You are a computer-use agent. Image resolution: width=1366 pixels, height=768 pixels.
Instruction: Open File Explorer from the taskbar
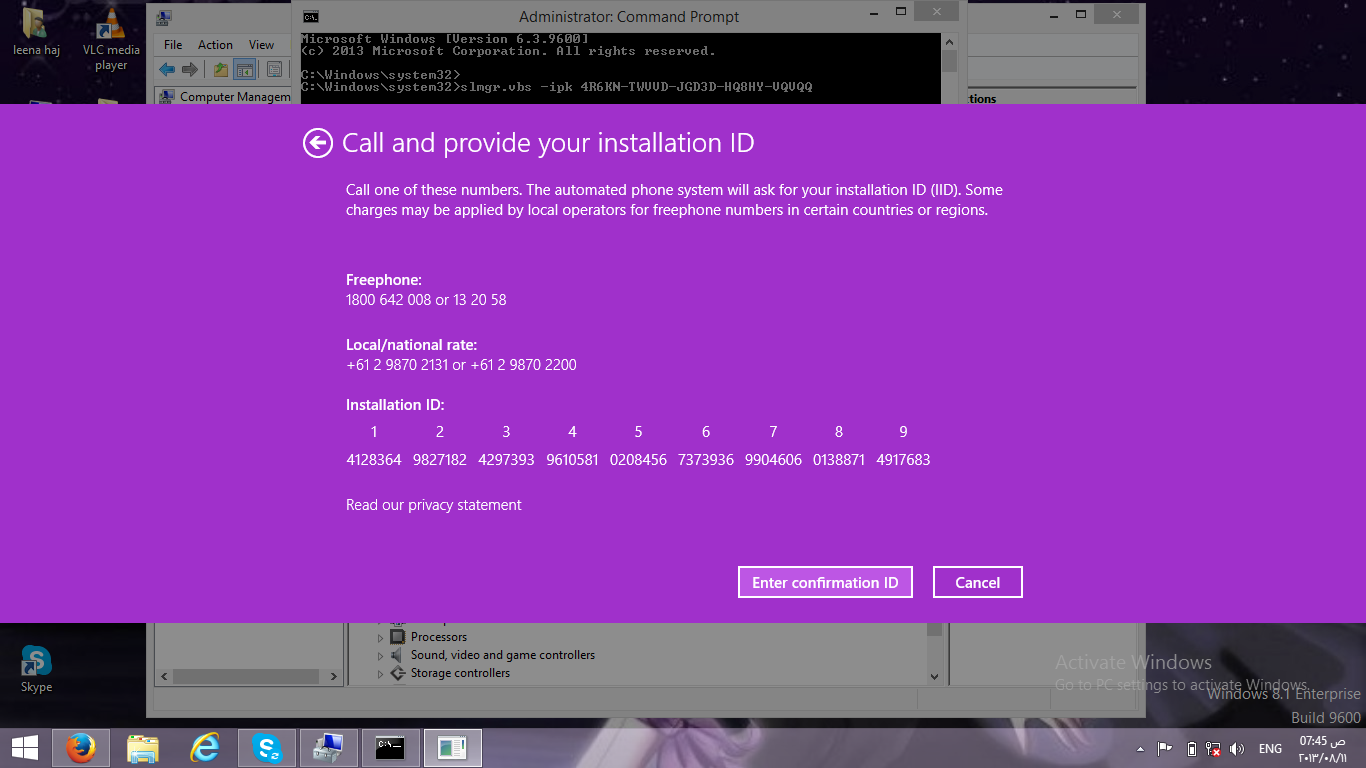coord(143,748)
